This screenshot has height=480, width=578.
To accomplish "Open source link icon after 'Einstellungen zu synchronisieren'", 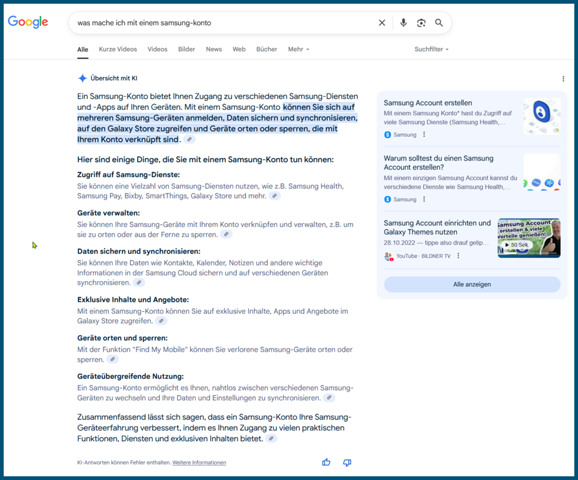I will click(x=329, y=397).
